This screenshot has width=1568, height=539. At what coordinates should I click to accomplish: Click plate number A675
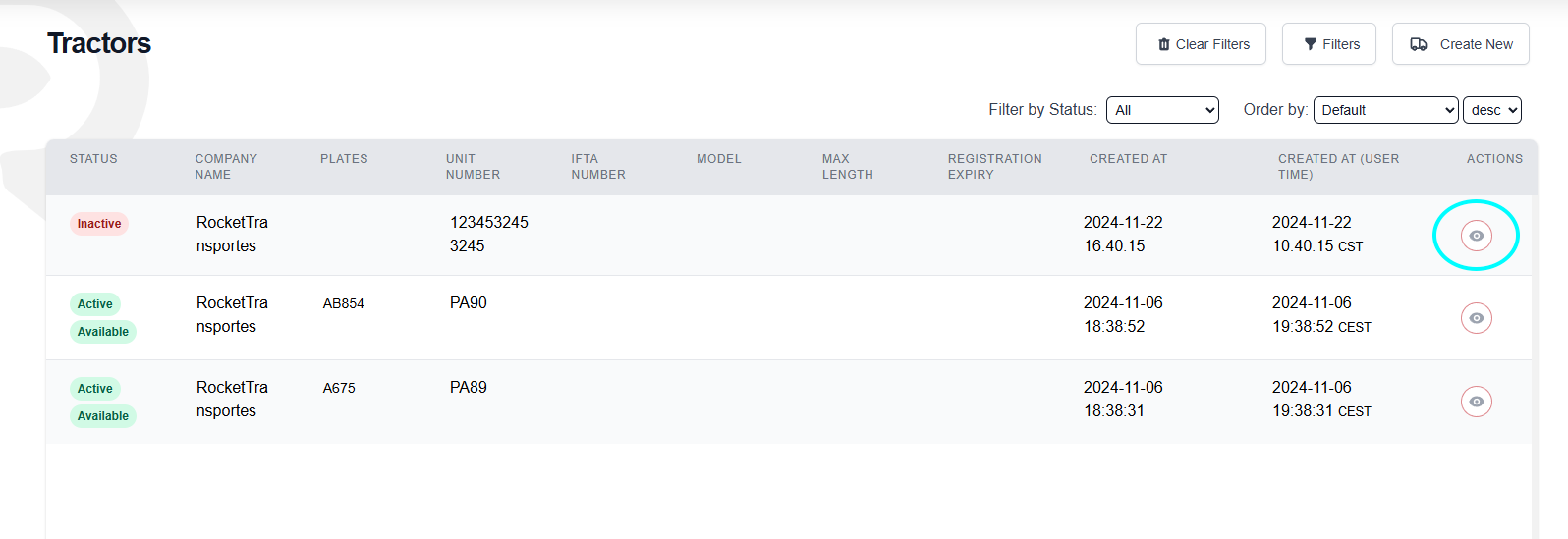(x=339, y=389)
